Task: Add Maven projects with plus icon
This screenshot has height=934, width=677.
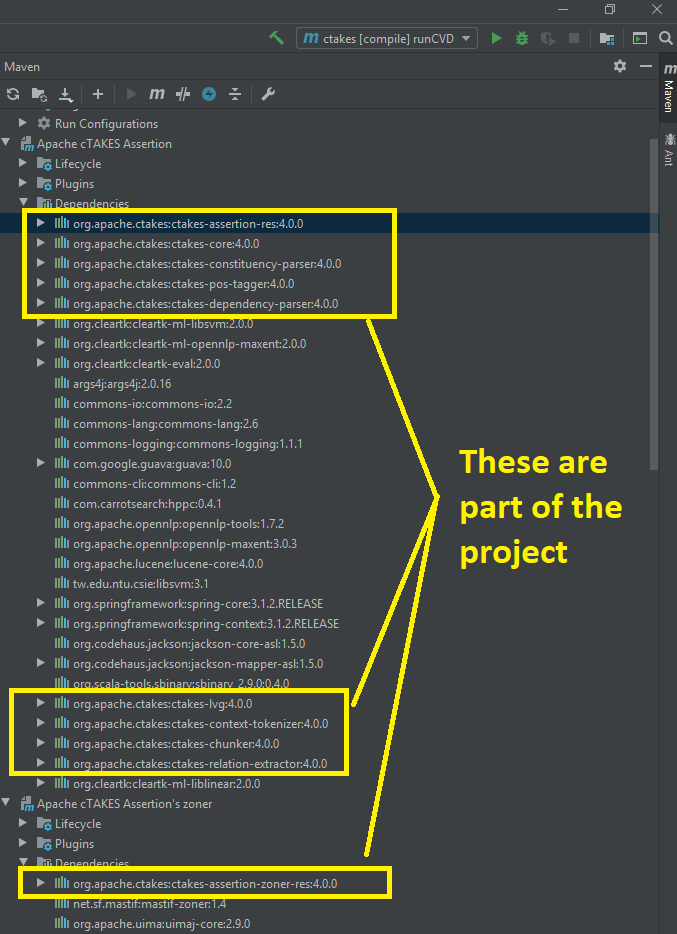Action: click(x=98, y=94)
